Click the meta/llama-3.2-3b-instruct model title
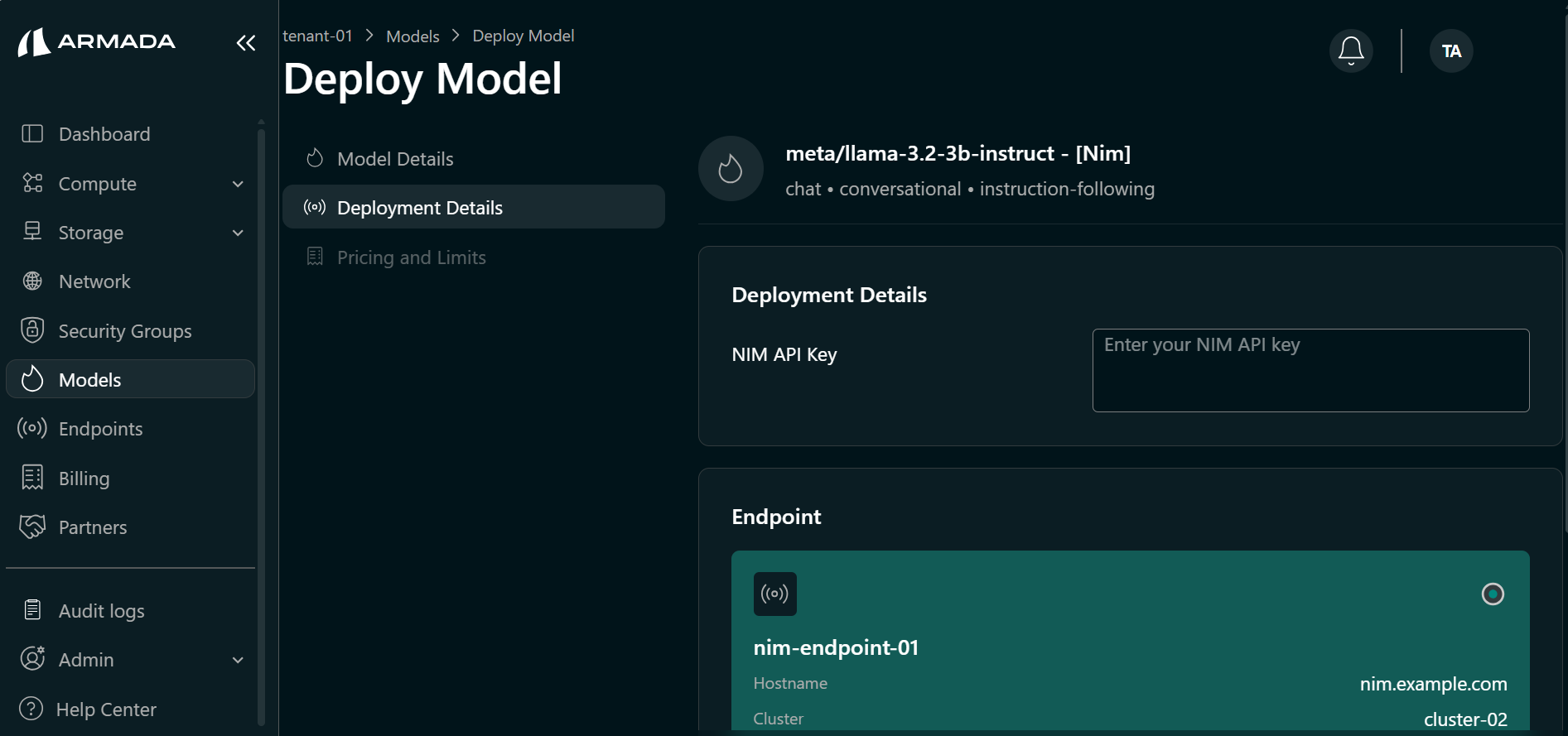Viewport: 1568px width, 736px height. [x=958, y=153]
